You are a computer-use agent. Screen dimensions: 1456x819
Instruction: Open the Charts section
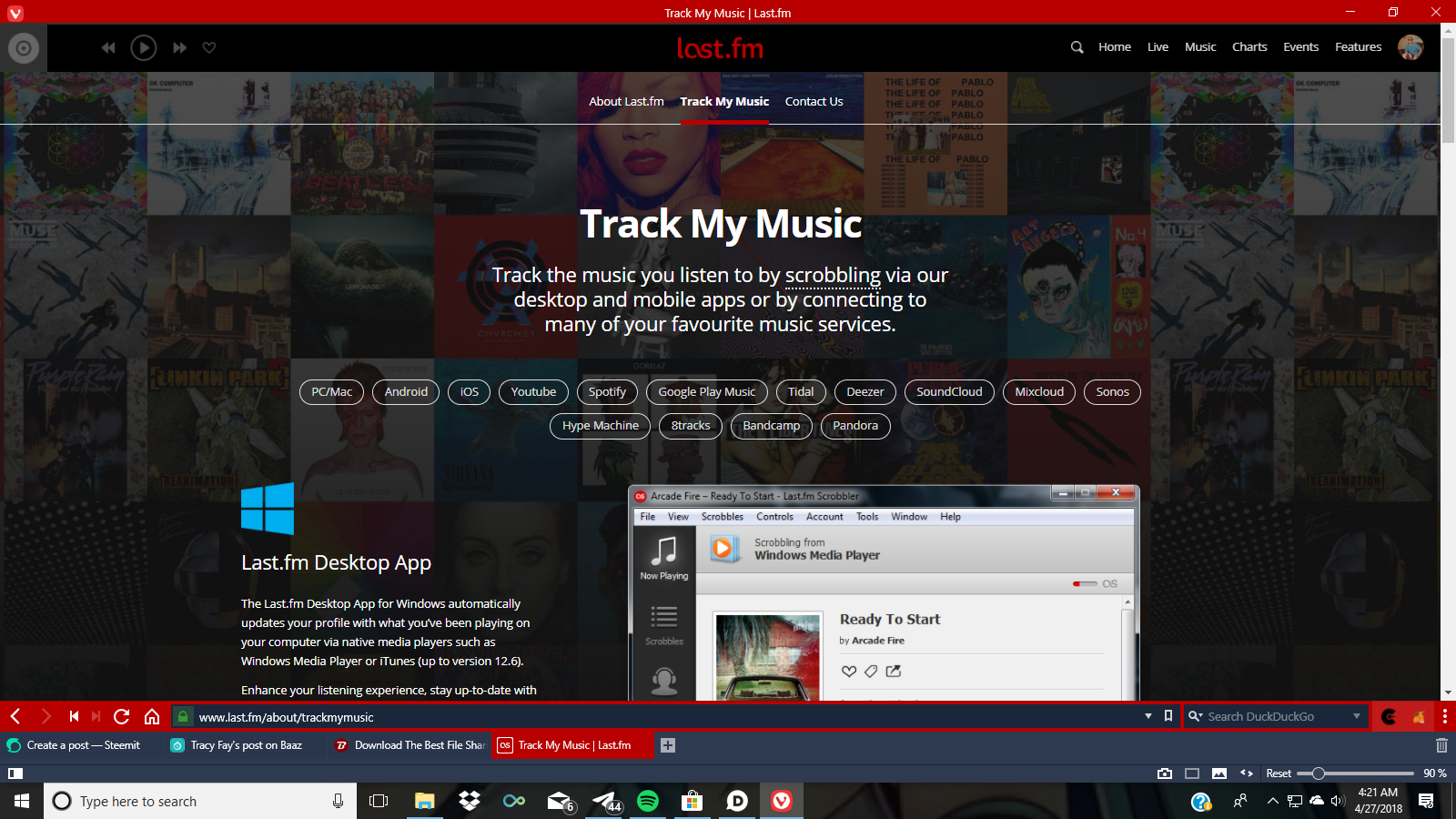[x=1249, y=47]
